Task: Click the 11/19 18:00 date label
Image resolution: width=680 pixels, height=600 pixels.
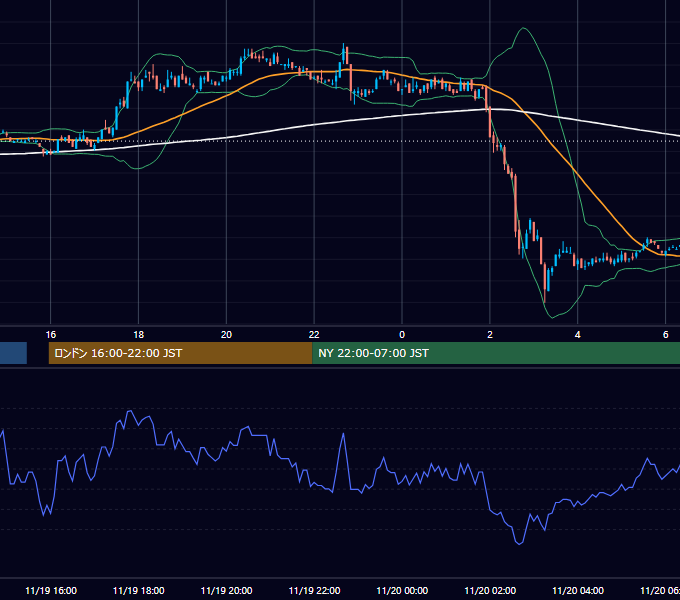Action: click(138, 590)
